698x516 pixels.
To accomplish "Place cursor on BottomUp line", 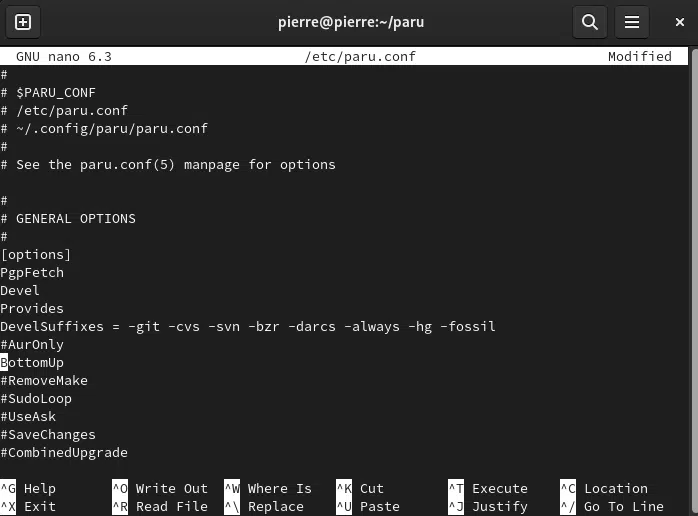I will click(x=32, y=362).
